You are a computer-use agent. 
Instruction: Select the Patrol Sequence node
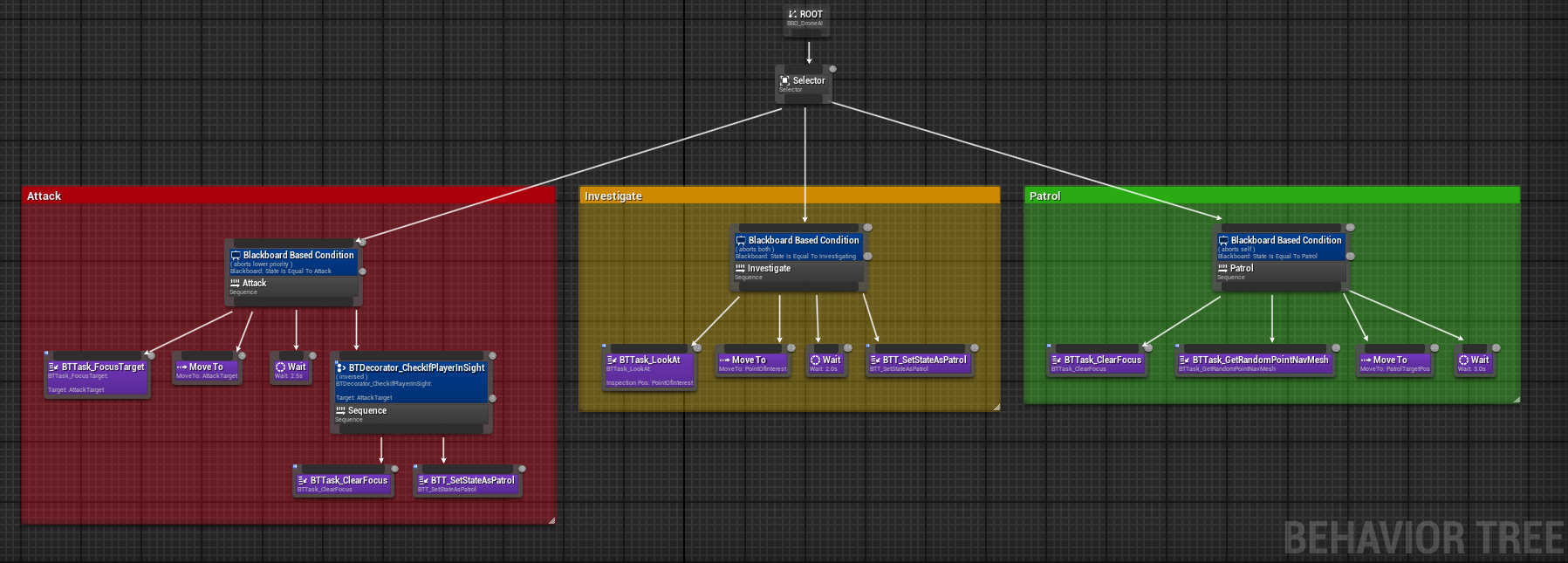tap(1281, 272)
